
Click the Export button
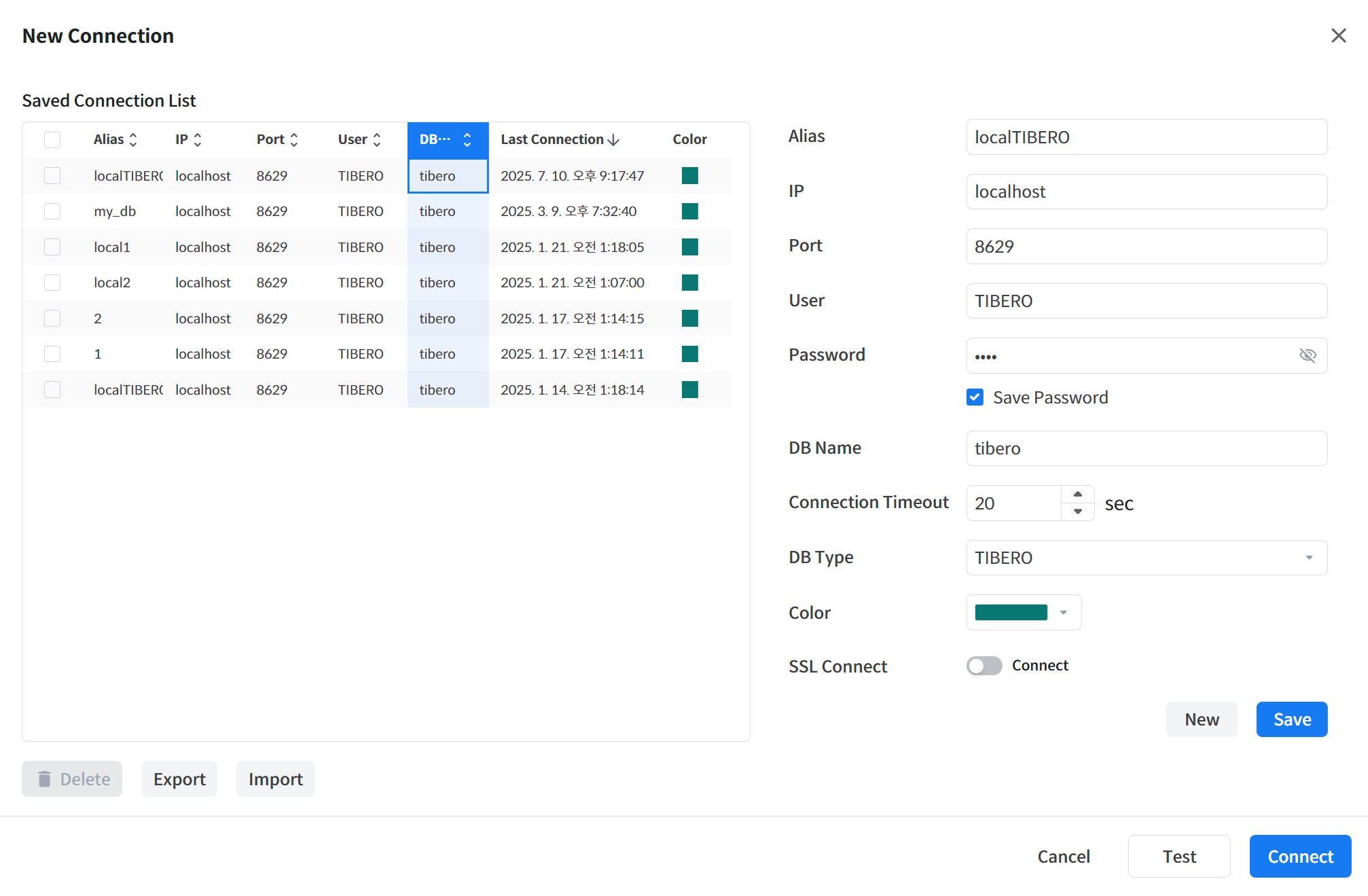click(179, 779)
